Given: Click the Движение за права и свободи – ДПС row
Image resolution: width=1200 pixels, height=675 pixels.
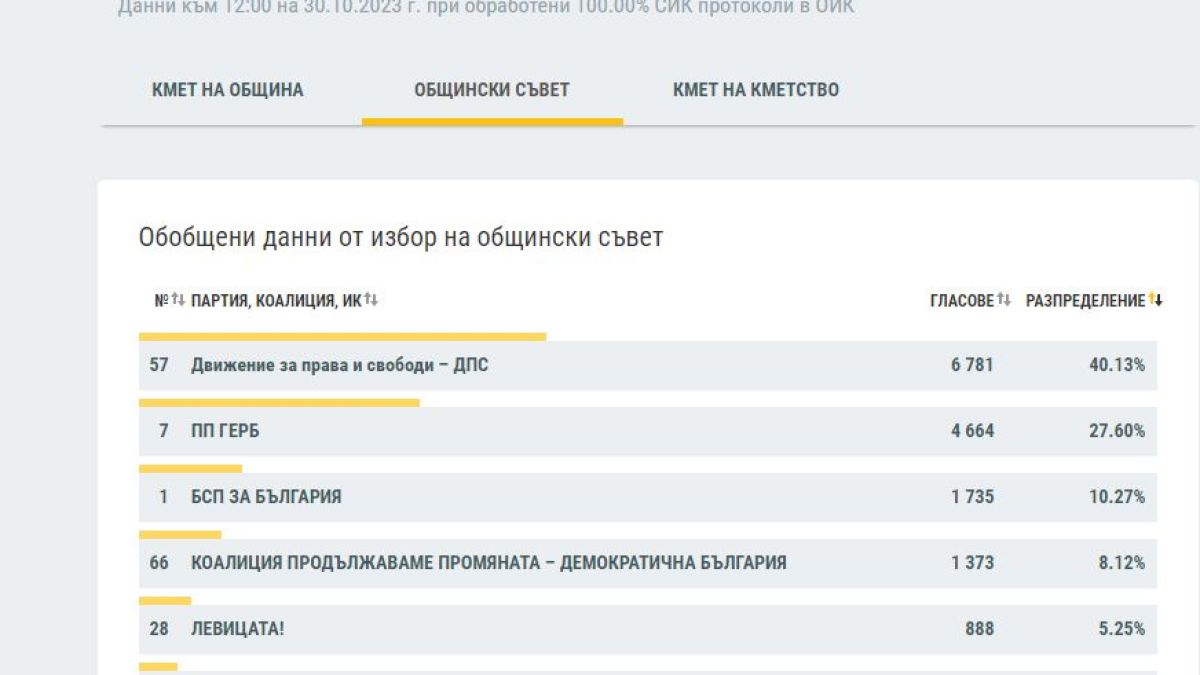Looking at the screenshot, I should 648,365.
